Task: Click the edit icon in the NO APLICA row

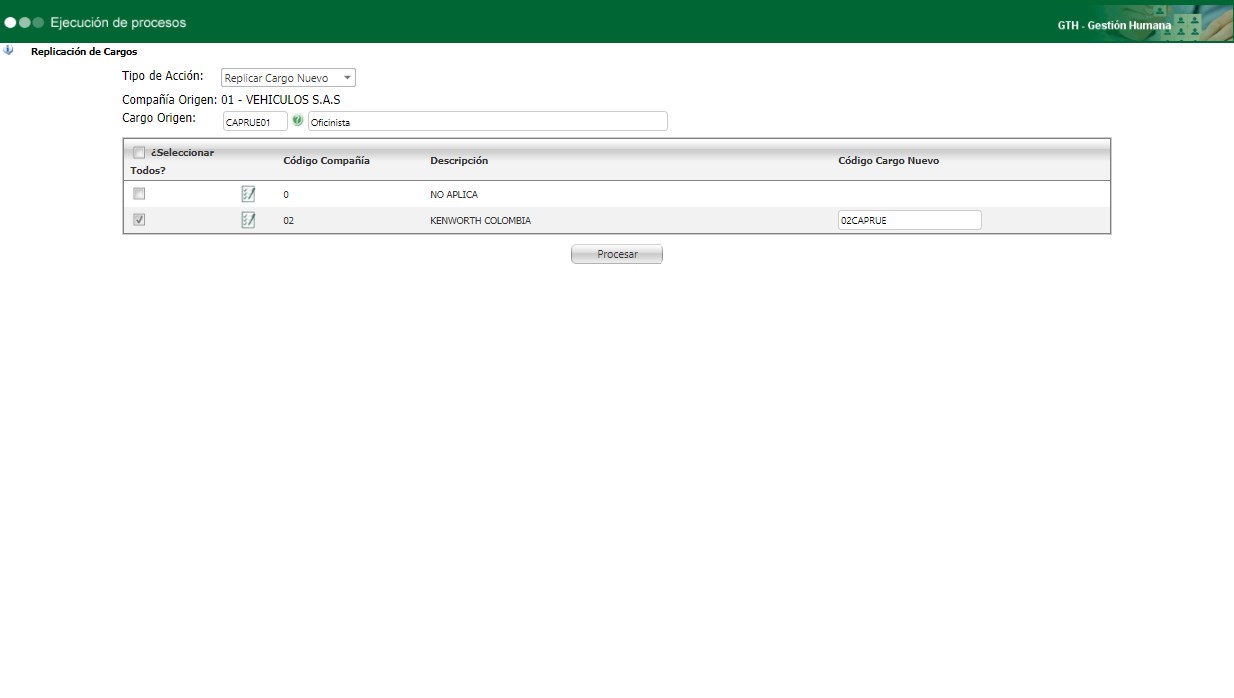Action: coord(248,194)
